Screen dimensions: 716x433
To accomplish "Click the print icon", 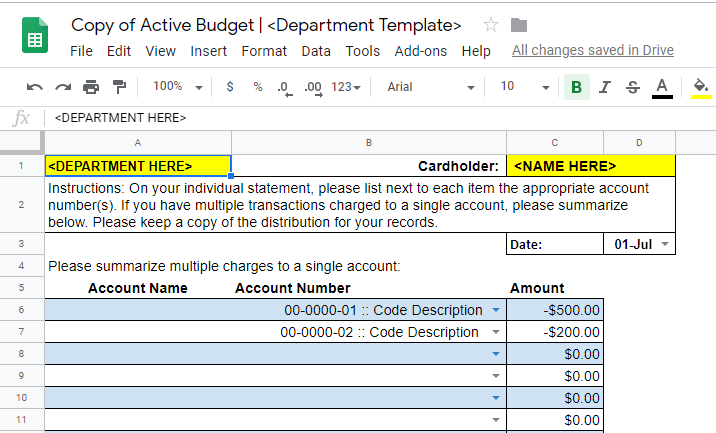I will tap(92, 87).
